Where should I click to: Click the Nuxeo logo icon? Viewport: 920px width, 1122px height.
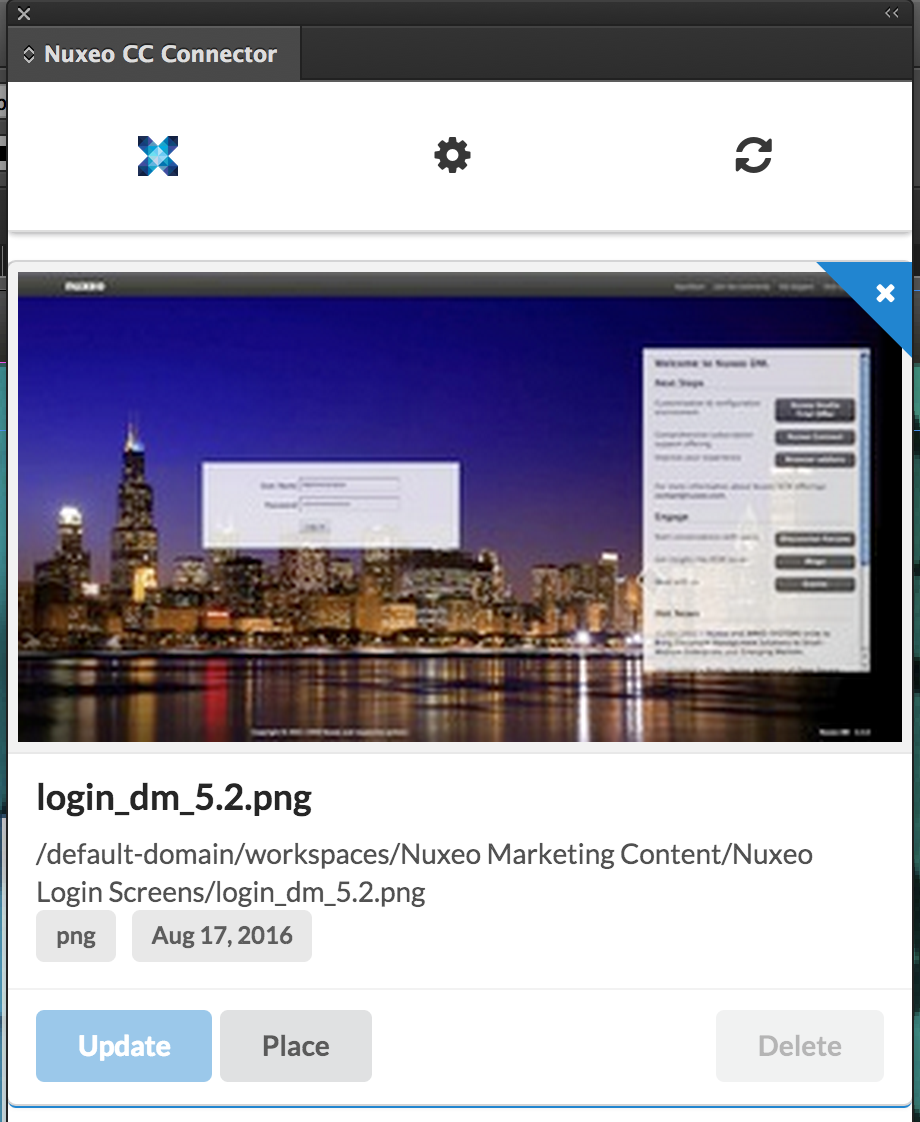pos(157,156)
